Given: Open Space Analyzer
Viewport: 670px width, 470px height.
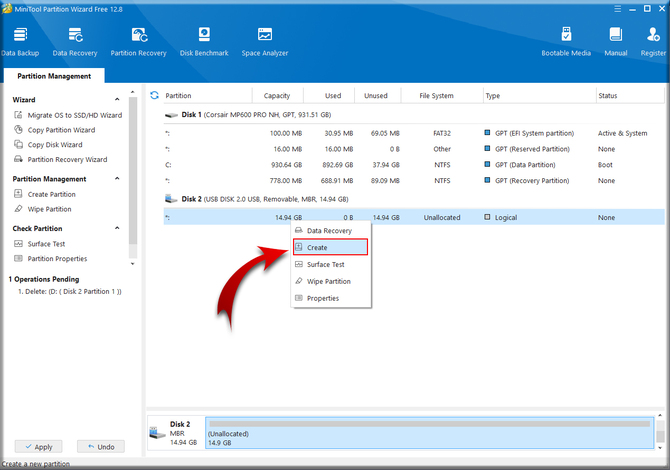Looking at the screenshot, I should click(x=264, y=41).
